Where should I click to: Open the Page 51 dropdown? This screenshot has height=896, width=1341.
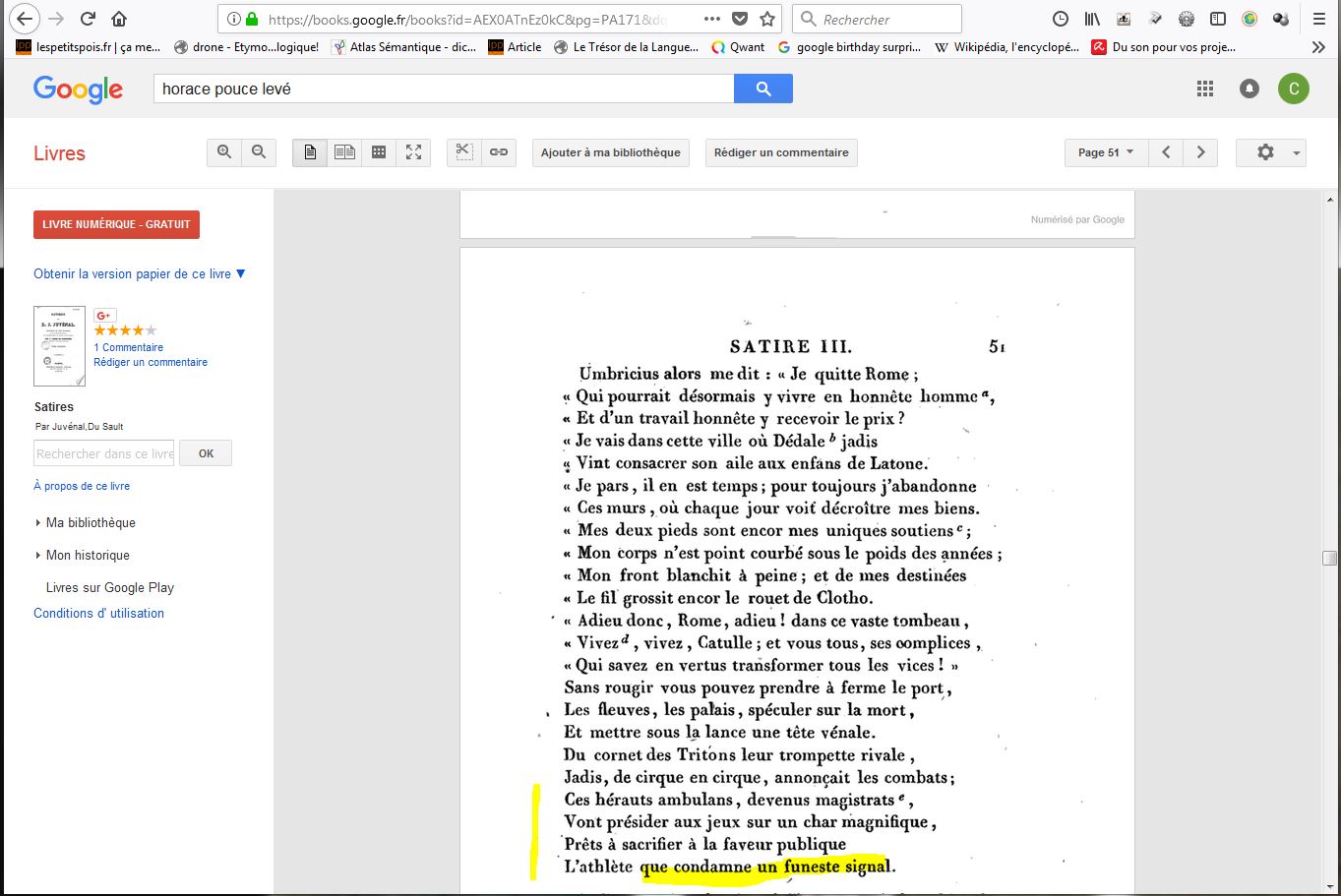pos(1105,152)
